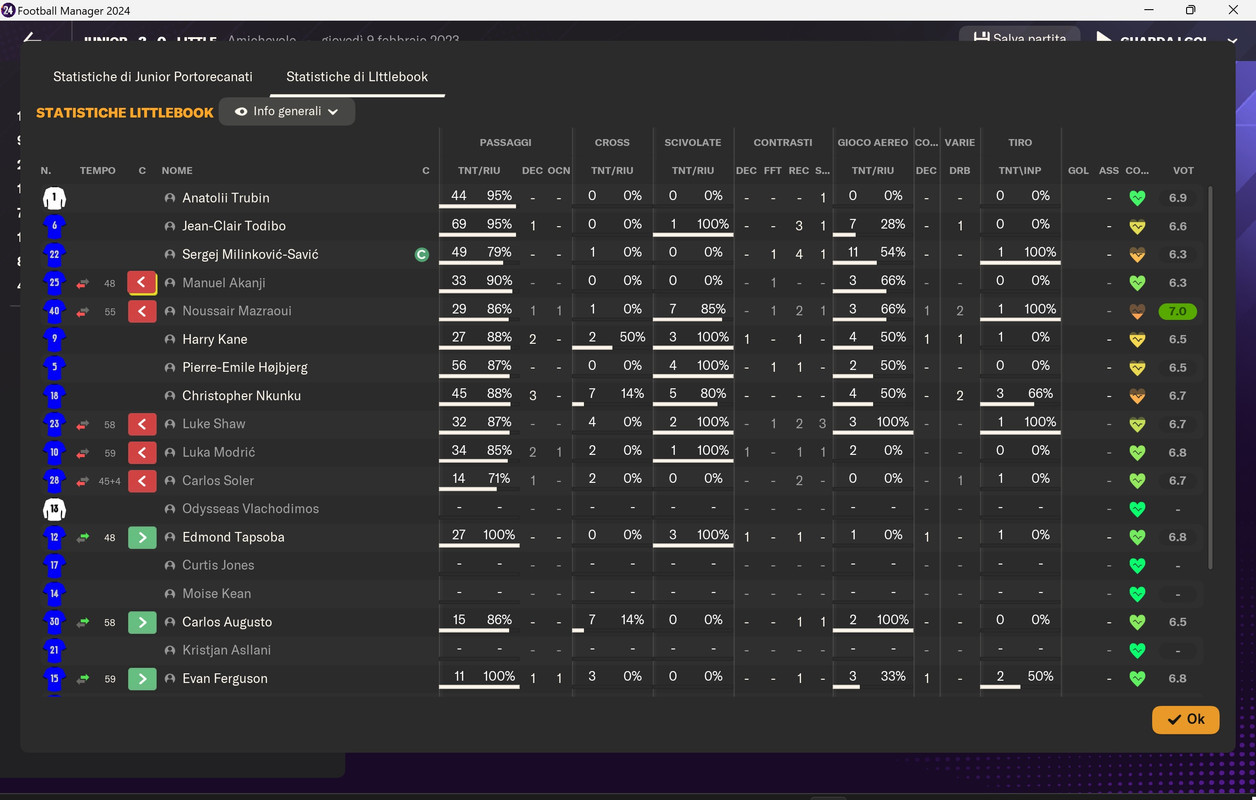Image resolution: width=1256 pixels, height=800 pixels.
Task: Click Milinković-Savić's number 22 shirt icon
Action: pyautogui.click(x=54, y=255)
